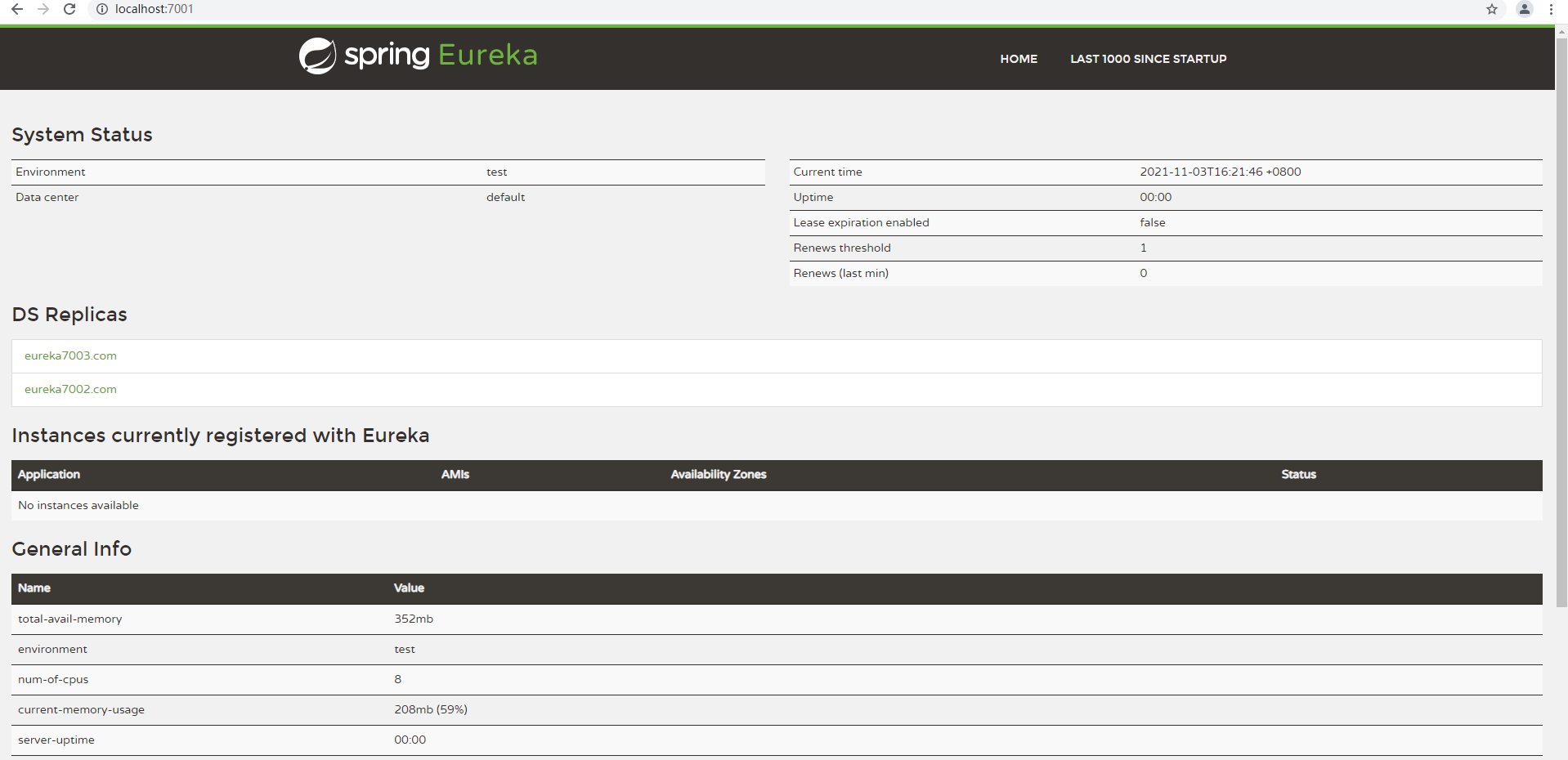Click AMIs column header
Viewport: 1568px width, 760px height.
(x=455, y=474)
